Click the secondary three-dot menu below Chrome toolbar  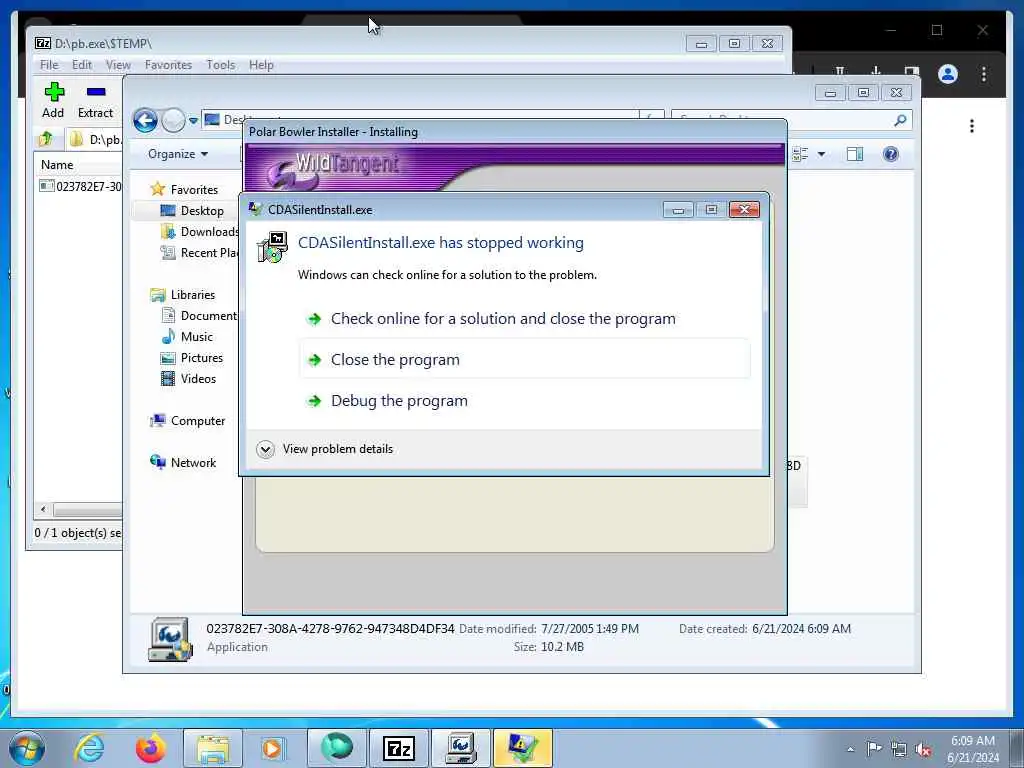pyautogui.click(x=972, y=126)
